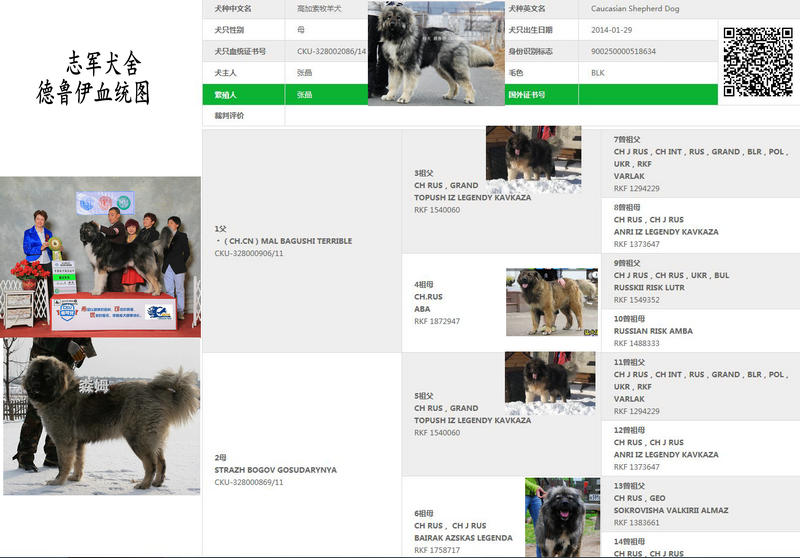Image resolution: width=800 pixels, height=558 pixels.
Task: Click breed name Caucasian Shepherd Dog
Action: (635, 9)
